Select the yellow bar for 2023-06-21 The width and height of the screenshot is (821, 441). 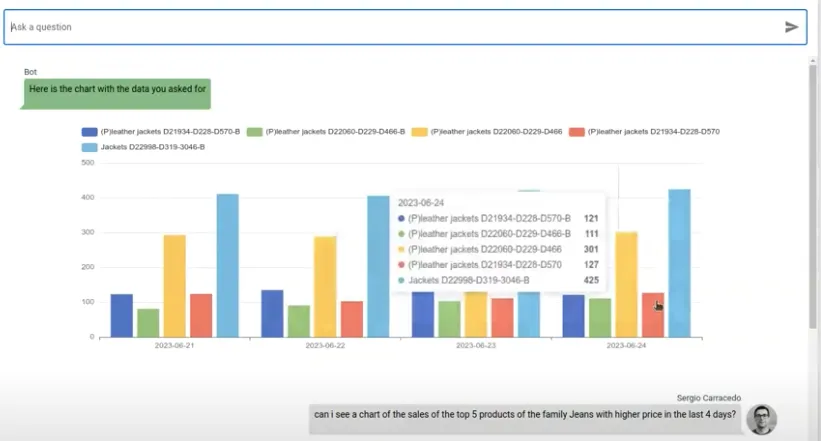175,286
